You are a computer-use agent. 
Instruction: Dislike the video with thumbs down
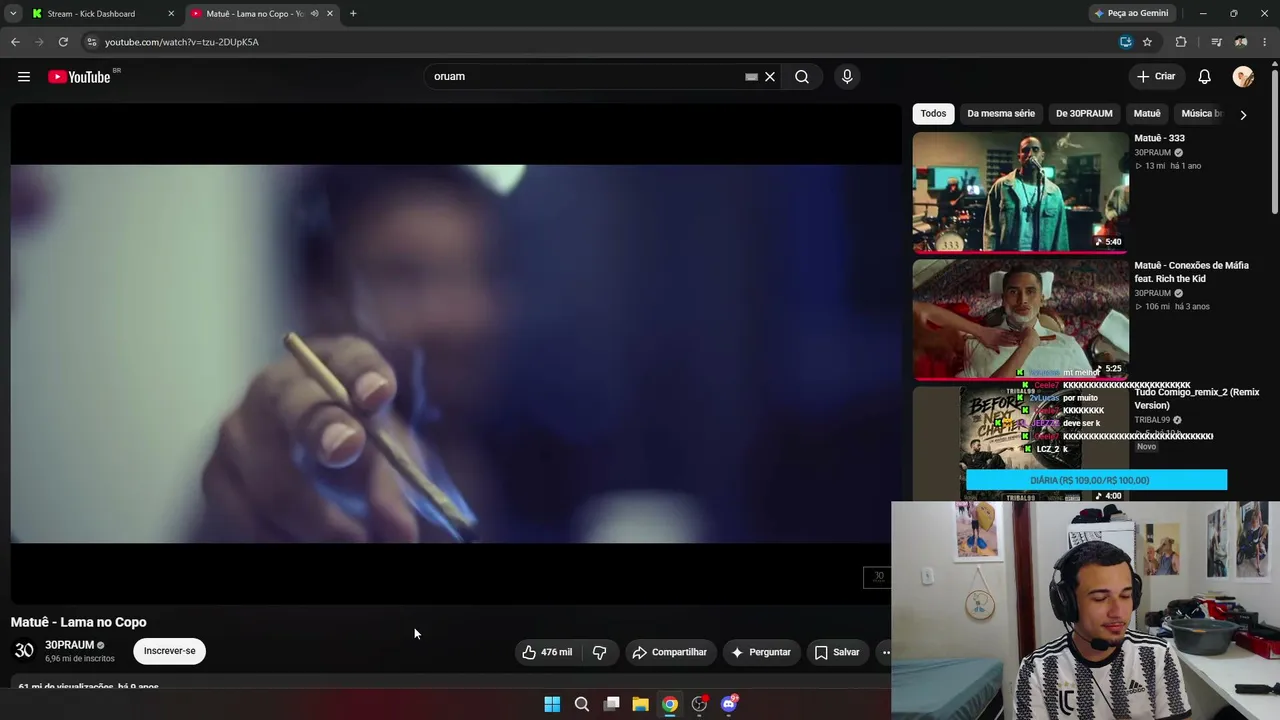pyautogui.click(x=600, y=652)
